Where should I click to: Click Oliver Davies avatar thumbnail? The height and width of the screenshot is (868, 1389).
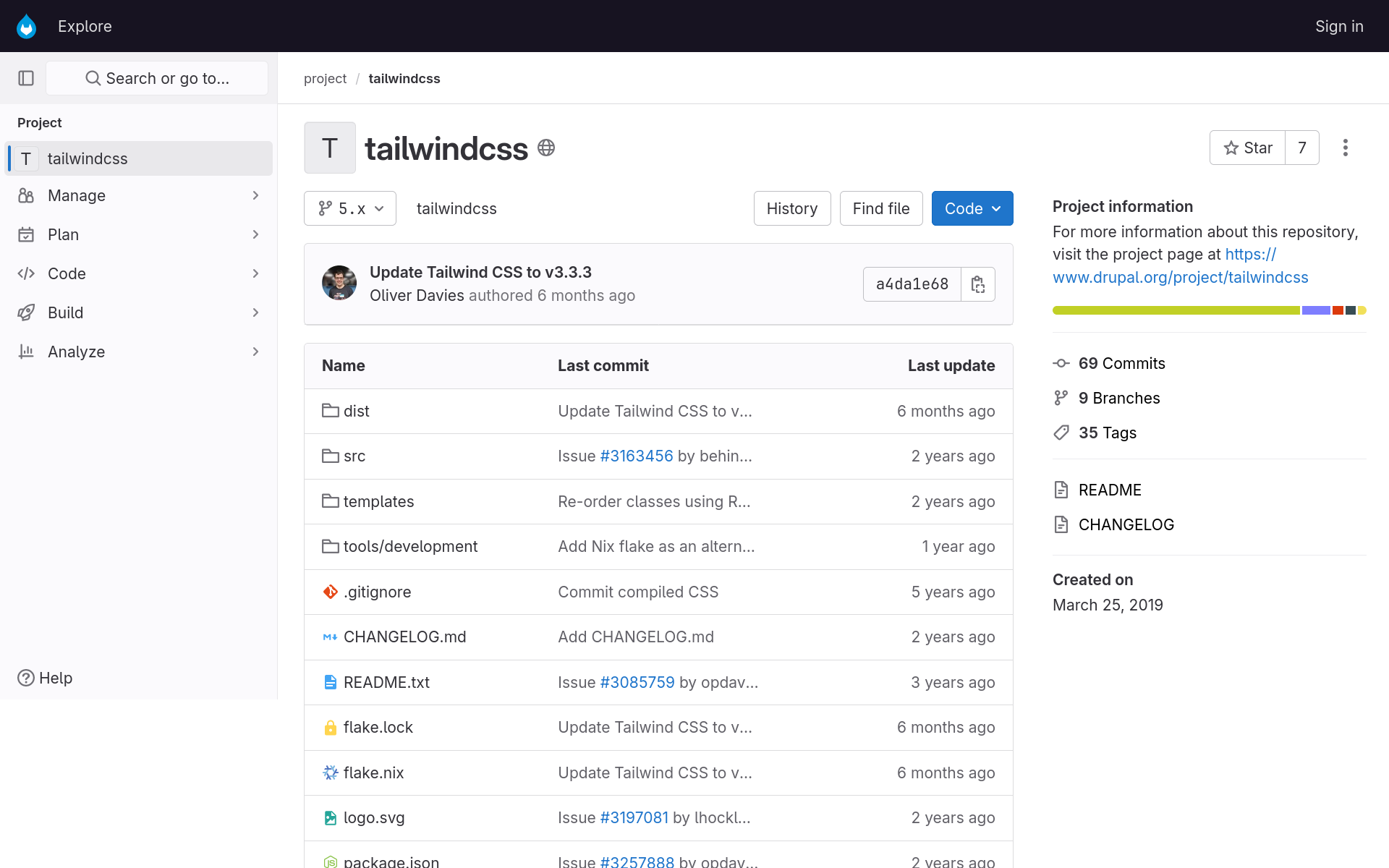coord(339,283)
